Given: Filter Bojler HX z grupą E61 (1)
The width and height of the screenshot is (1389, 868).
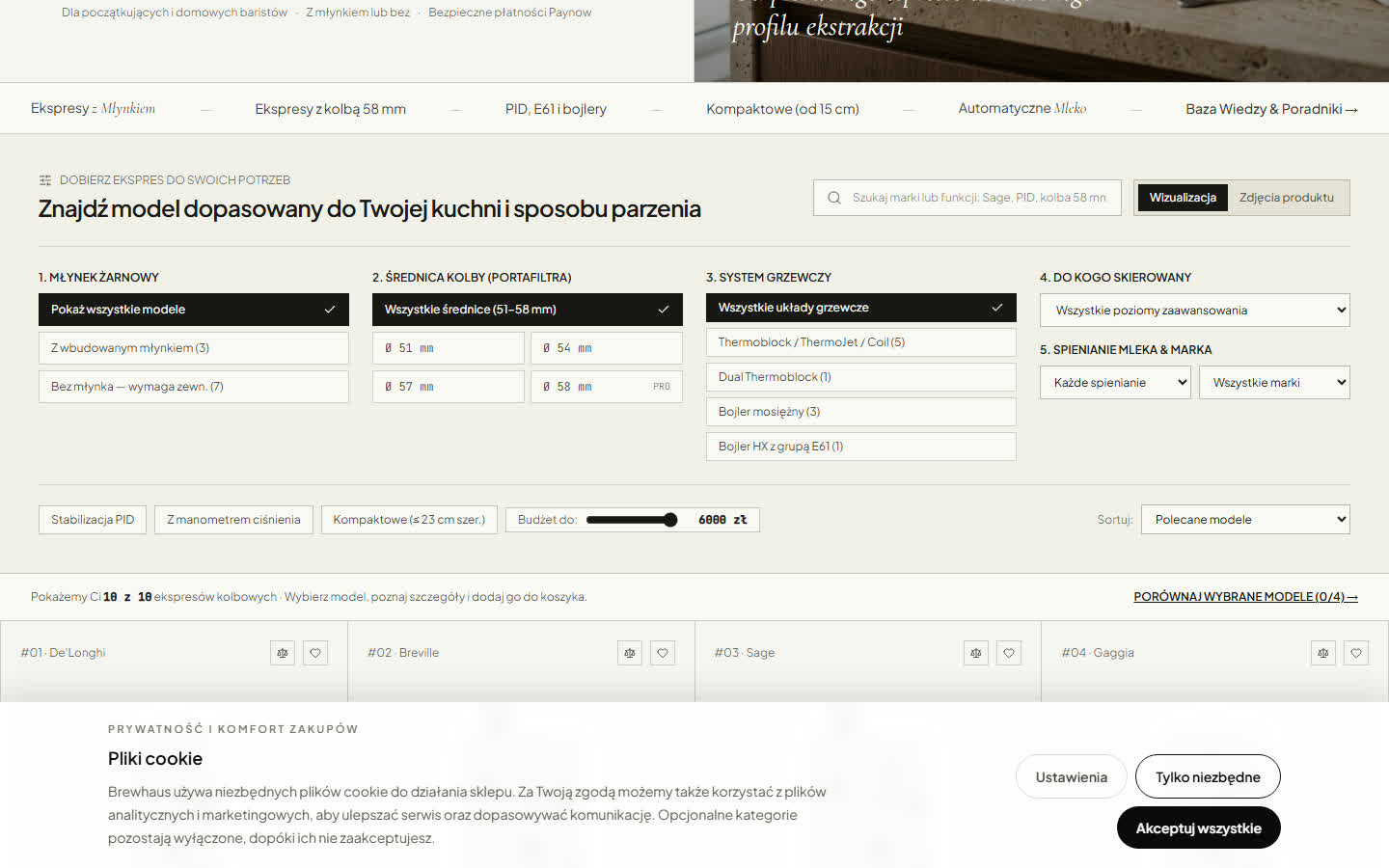Looking at the screenshot, I should click(861, 447).
